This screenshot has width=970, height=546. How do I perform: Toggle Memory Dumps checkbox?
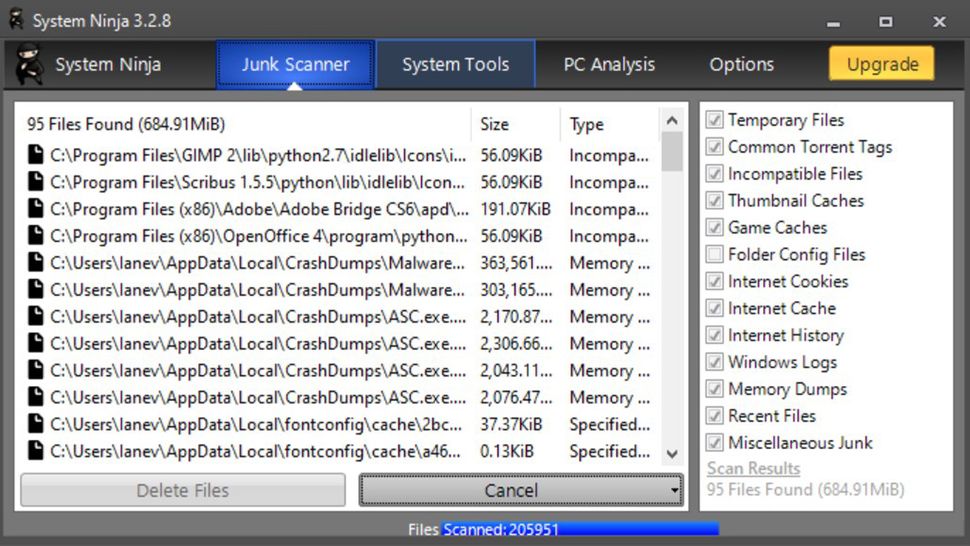pyautogui.click(x=715, y=388)
